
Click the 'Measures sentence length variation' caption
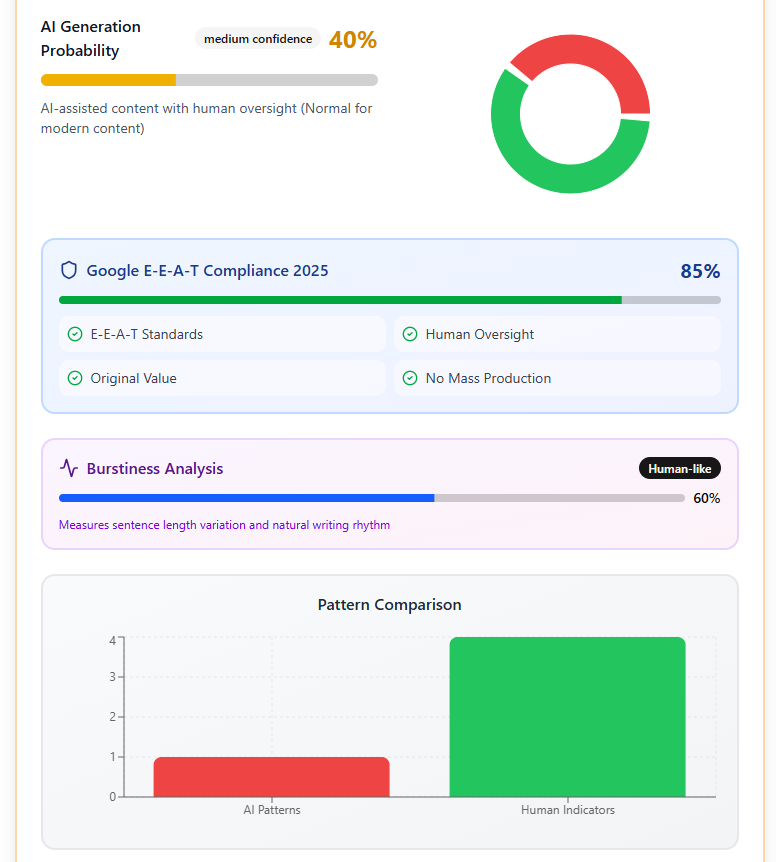click(x=224, y=525)
